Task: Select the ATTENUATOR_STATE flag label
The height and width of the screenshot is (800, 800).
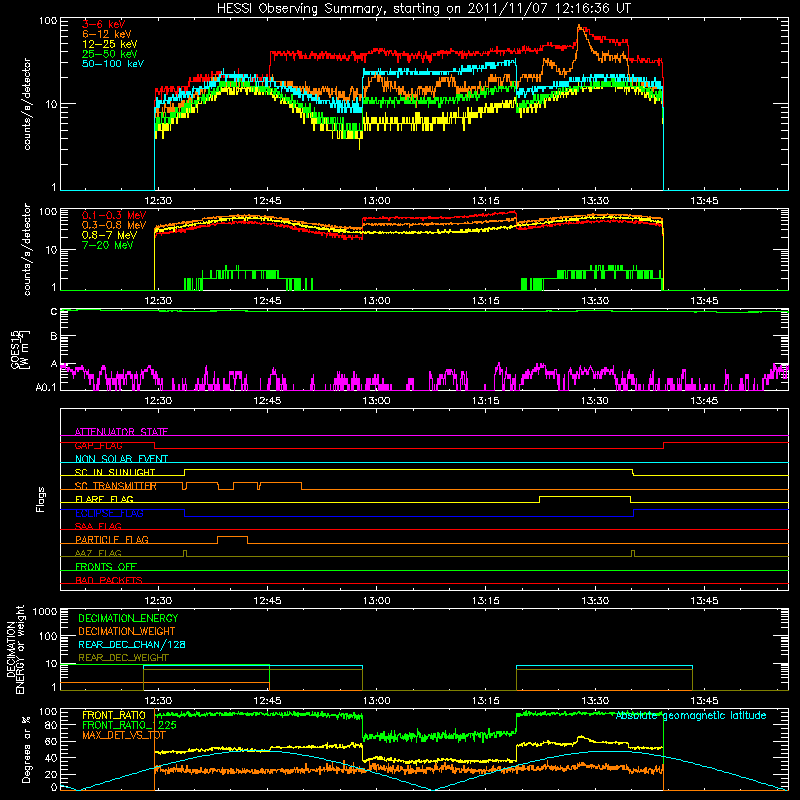Action: [121, 432]
